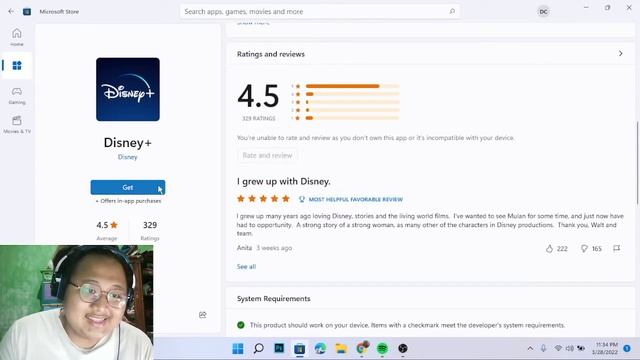Open taskbar Search
Screen dimensions: 640x360
258,349
